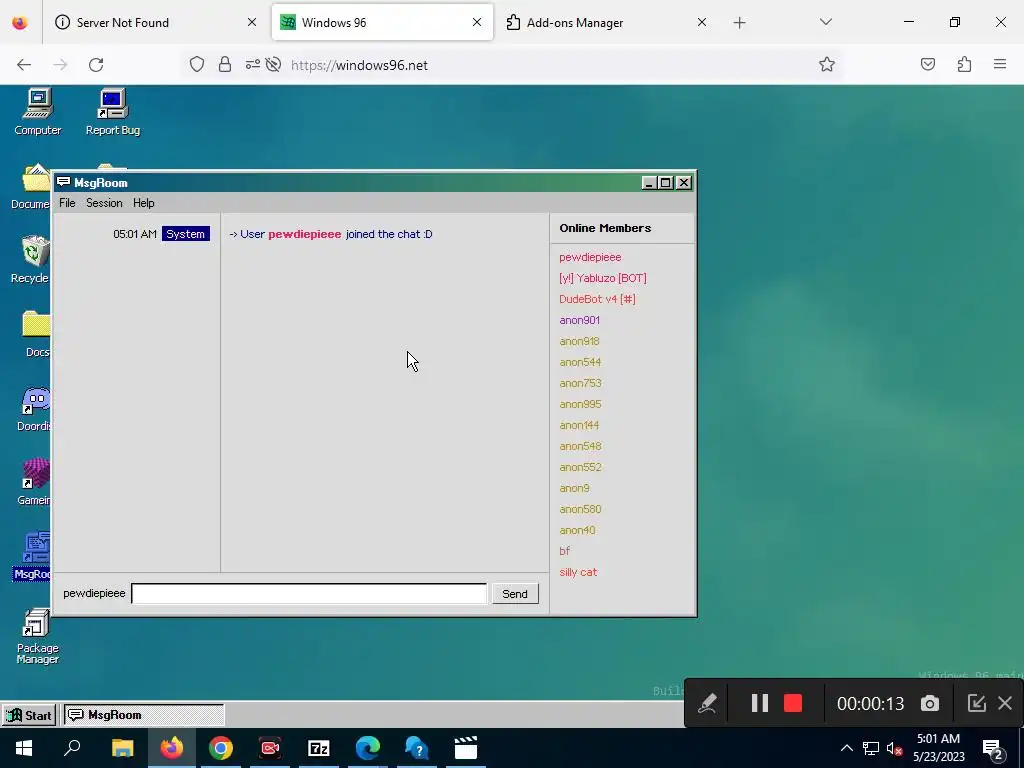Viewport: 1024px width, 768px height.
Task: Show hidden system tray icons
Action: 846,748
